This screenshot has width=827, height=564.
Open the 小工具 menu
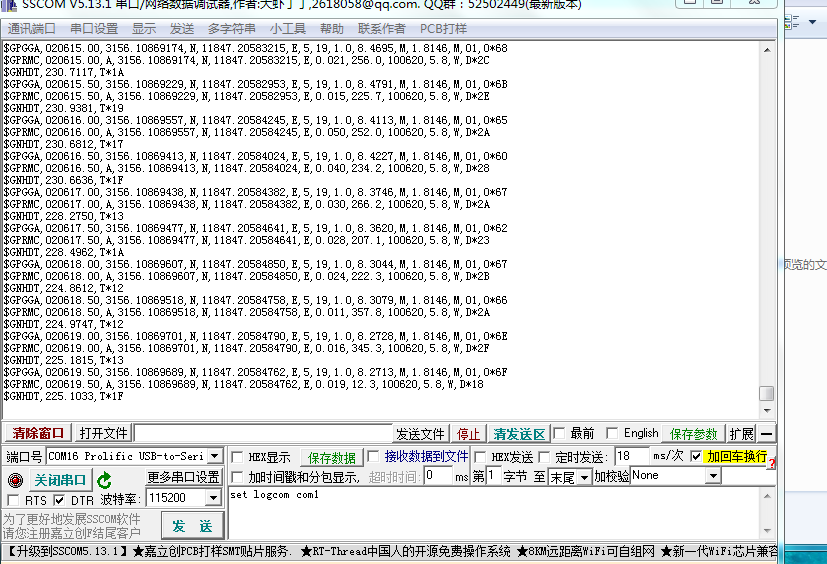(x=287, y=28)
